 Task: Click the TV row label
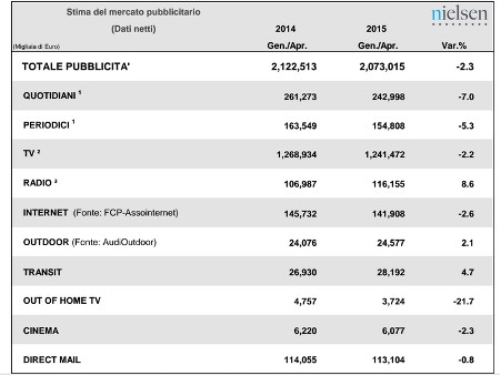point(32,153)
